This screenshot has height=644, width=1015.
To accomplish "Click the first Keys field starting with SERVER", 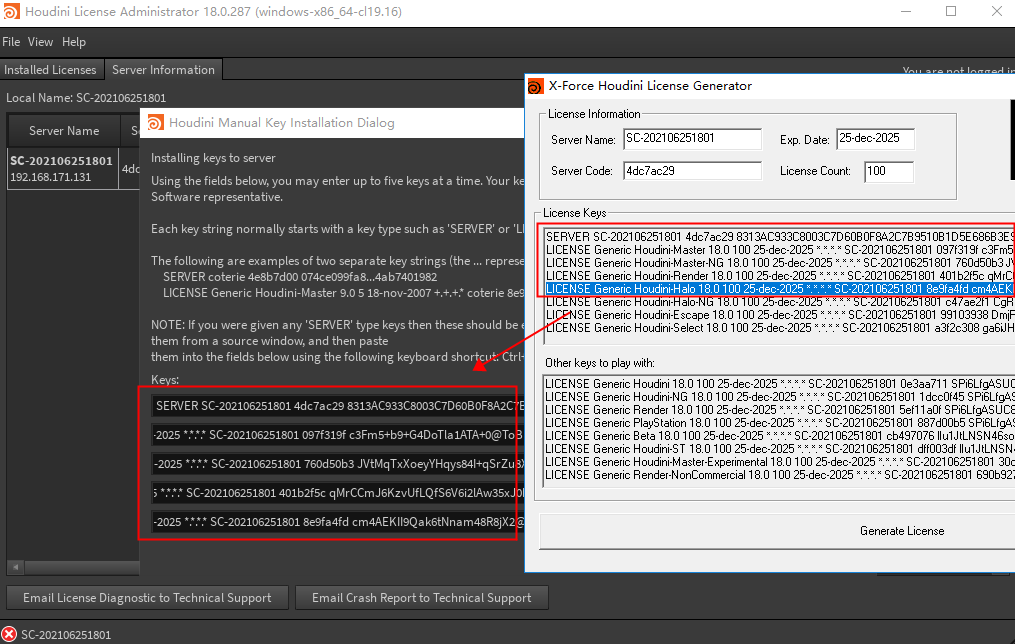I will click(337, 406).
